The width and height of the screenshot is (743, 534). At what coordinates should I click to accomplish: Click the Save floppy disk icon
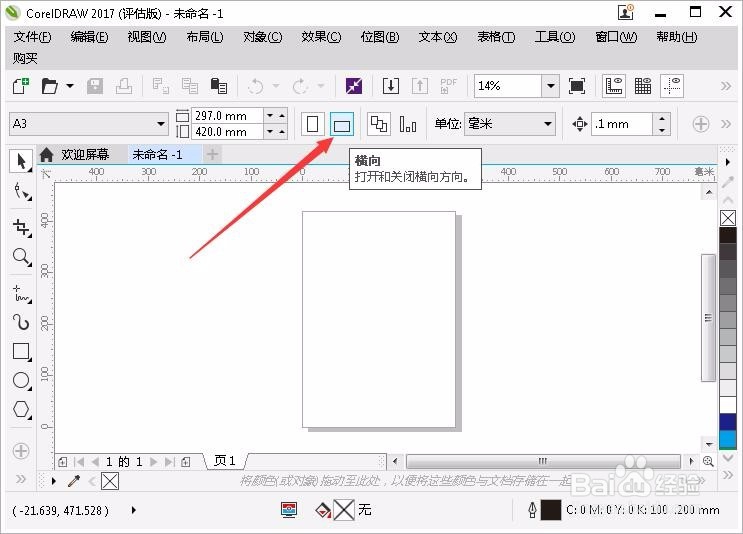pyautogui.click(x=95, y=86)
